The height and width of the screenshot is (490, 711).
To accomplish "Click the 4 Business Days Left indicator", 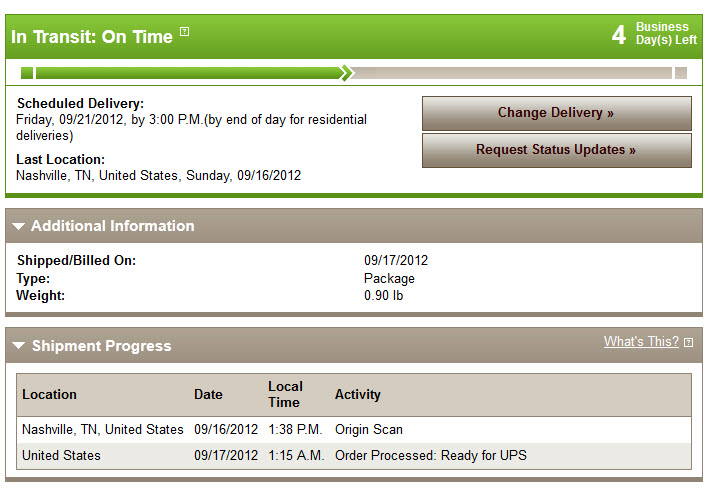I will (654, 34).
